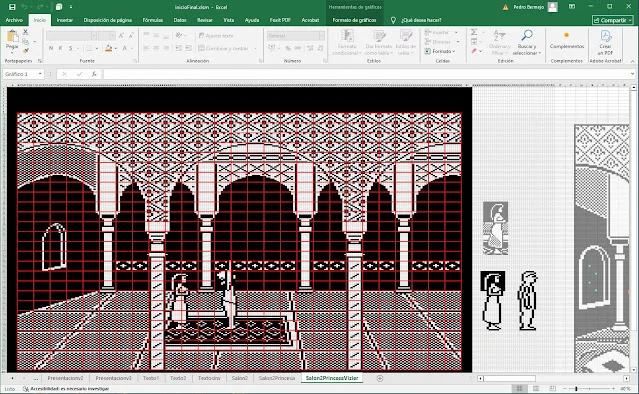The image size is (639, 394).
Task: Select the Salon2Princesa sheet tab
Action: pos(277,378)
